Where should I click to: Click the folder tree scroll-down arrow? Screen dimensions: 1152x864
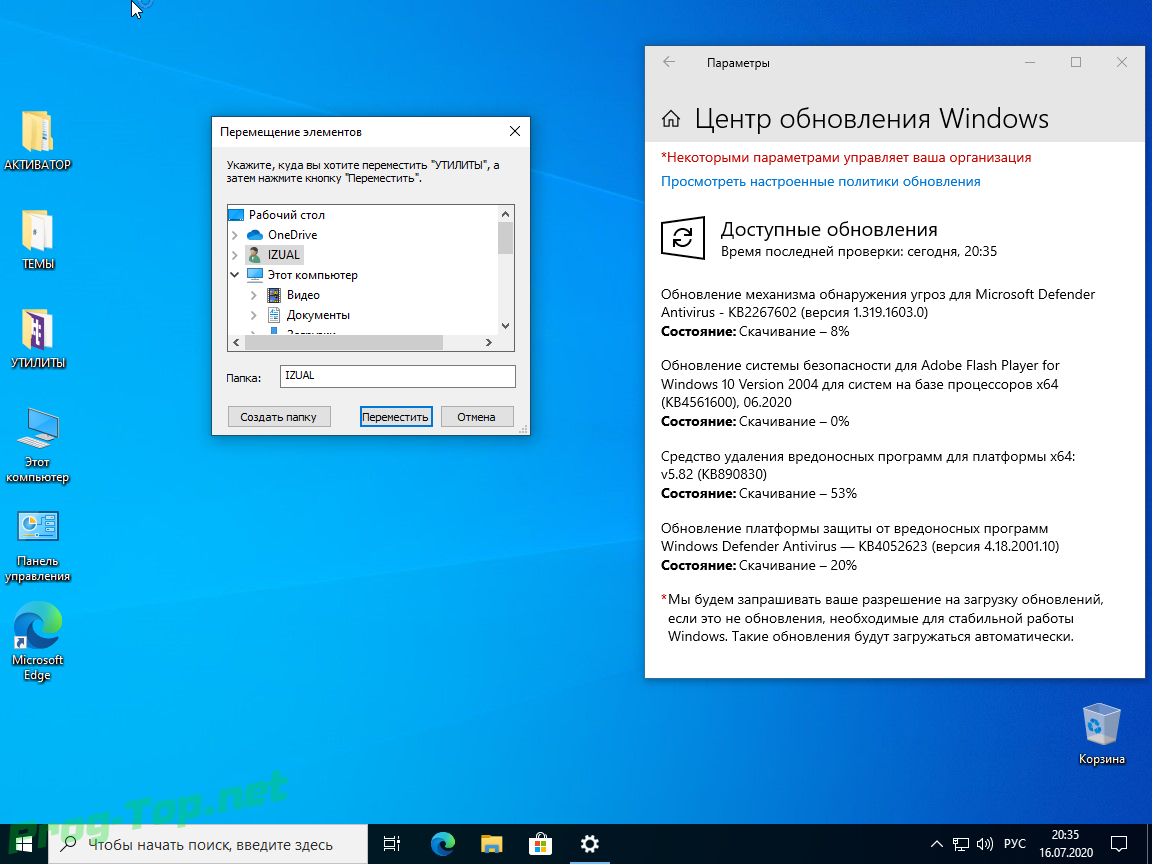tap(505, 326)
